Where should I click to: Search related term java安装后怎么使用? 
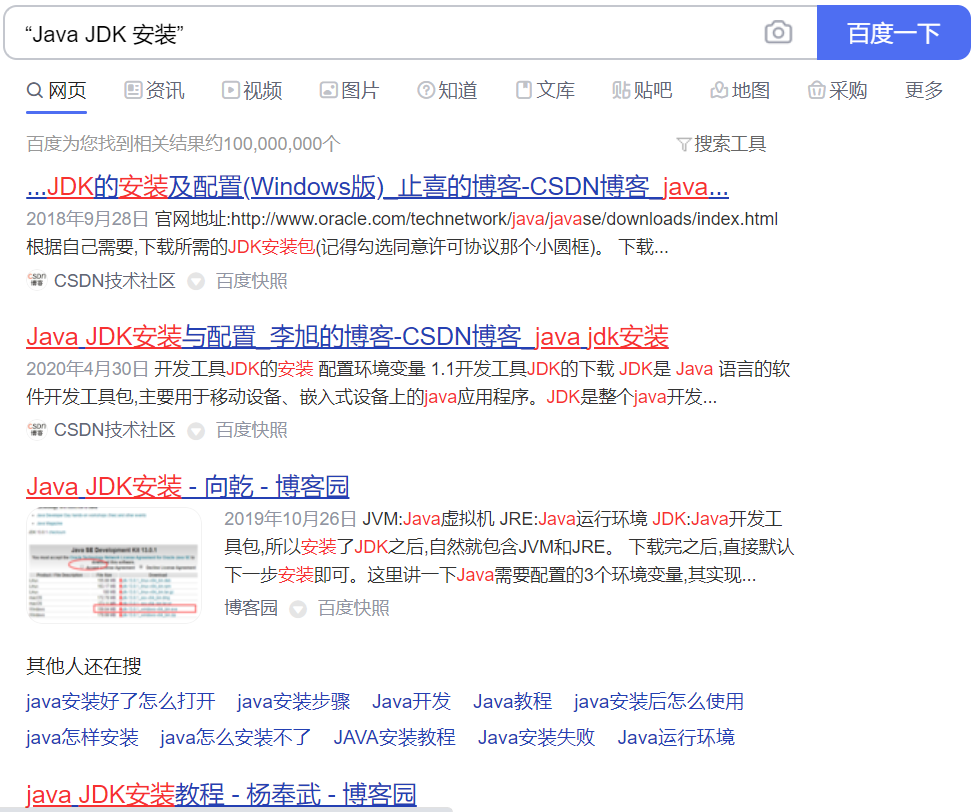coord(659,702)
